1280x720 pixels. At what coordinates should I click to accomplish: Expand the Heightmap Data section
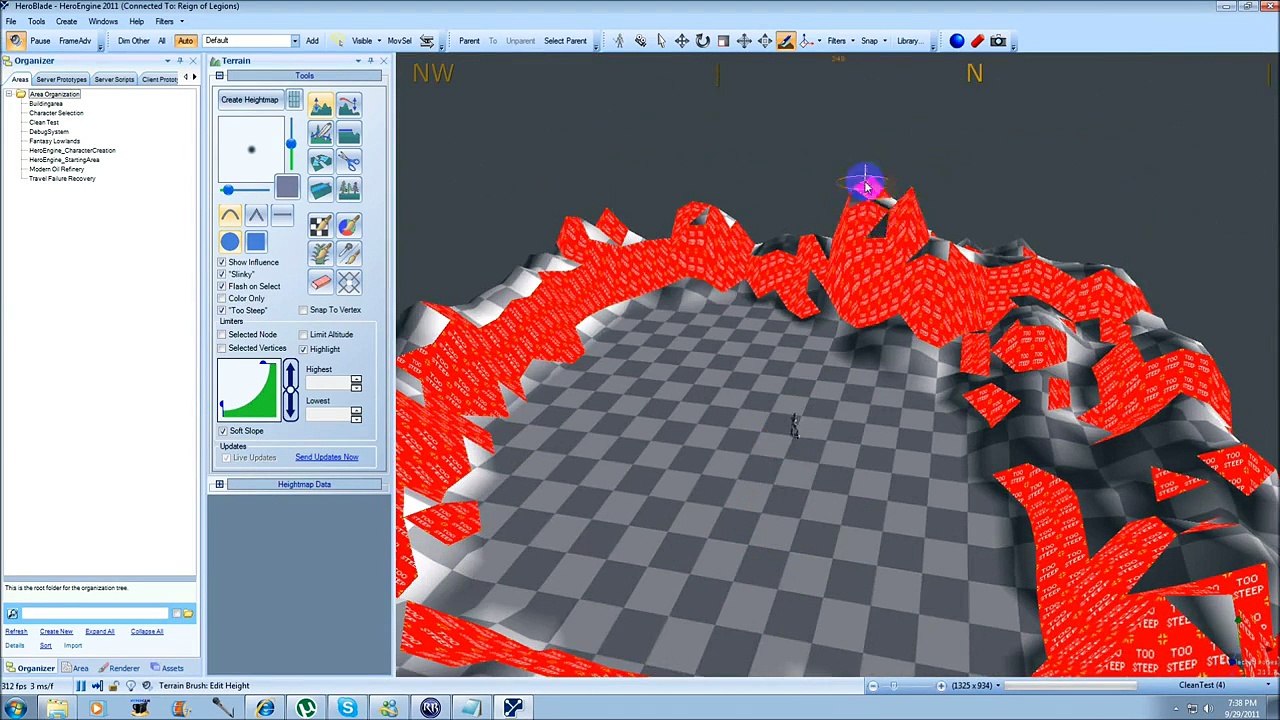(x=219, y=485)
